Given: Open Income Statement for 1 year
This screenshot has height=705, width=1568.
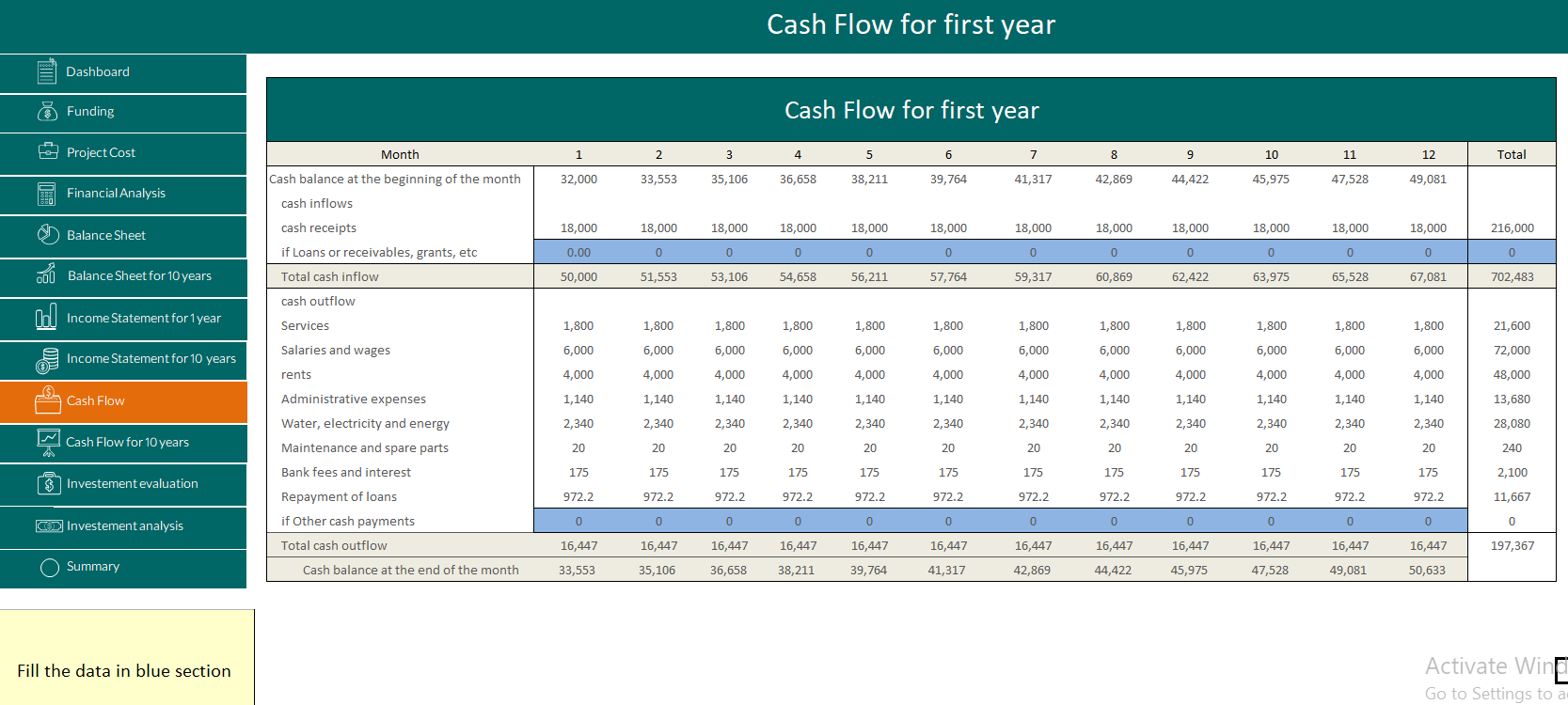Looking at the screenshot, I should point(123,319).
